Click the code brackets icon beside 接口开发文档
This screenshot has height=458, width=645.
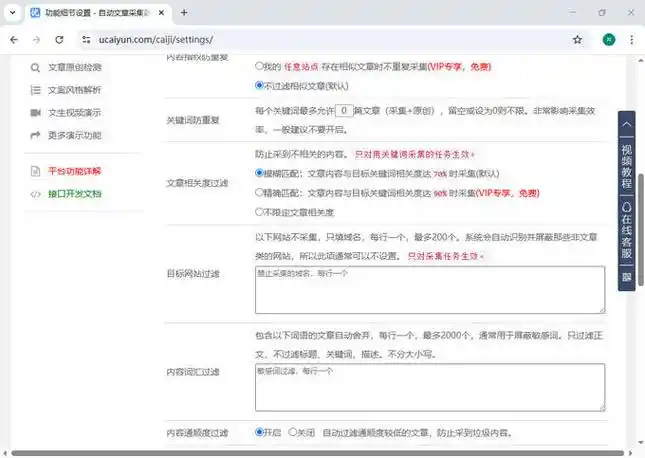tap(35, 194)
